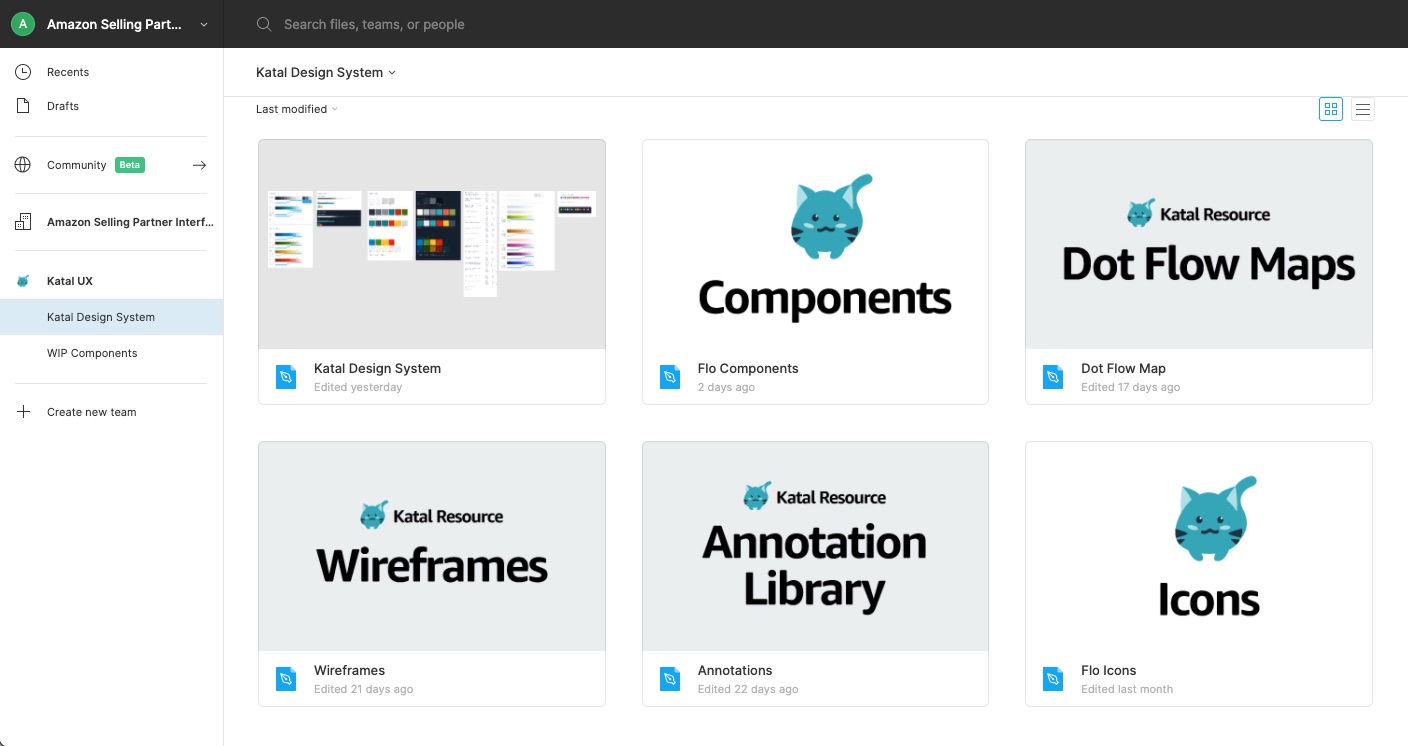1408x746 pixels.
Task: Click Annotations file icon
Action: pos(670,679)
